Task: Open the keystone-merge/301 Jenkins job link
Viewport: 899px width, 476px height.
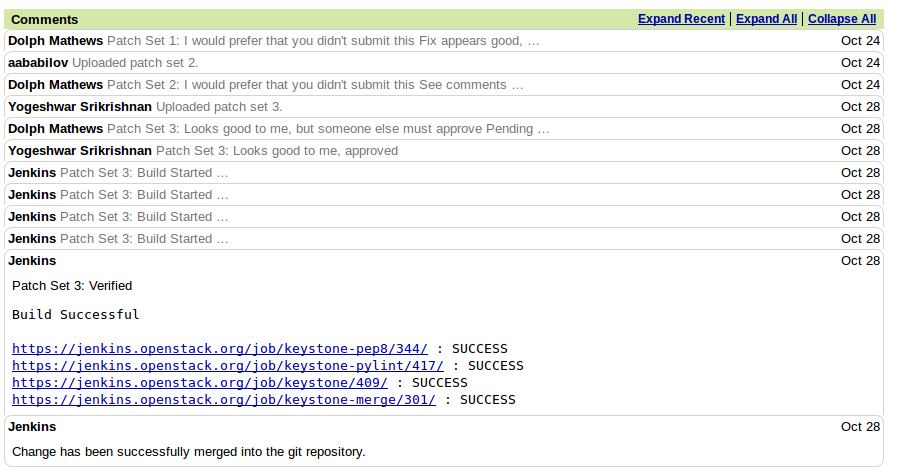Action: [x=224, y=399]
